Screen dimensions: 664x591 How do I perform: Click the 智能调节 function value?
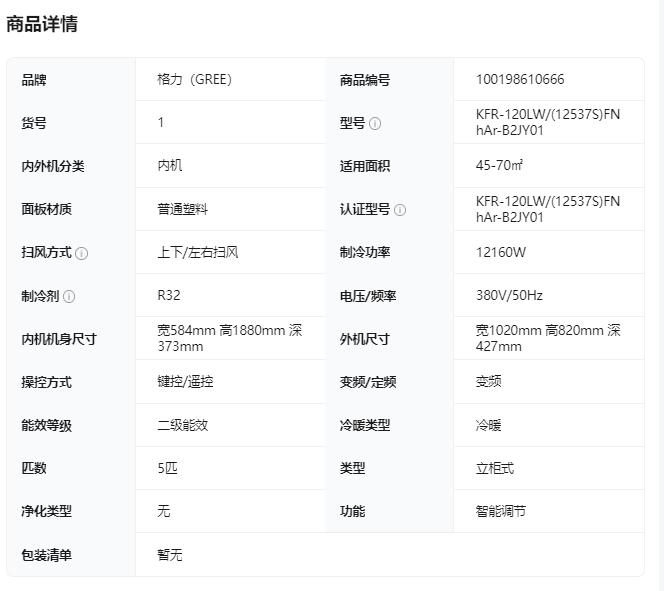500,511
